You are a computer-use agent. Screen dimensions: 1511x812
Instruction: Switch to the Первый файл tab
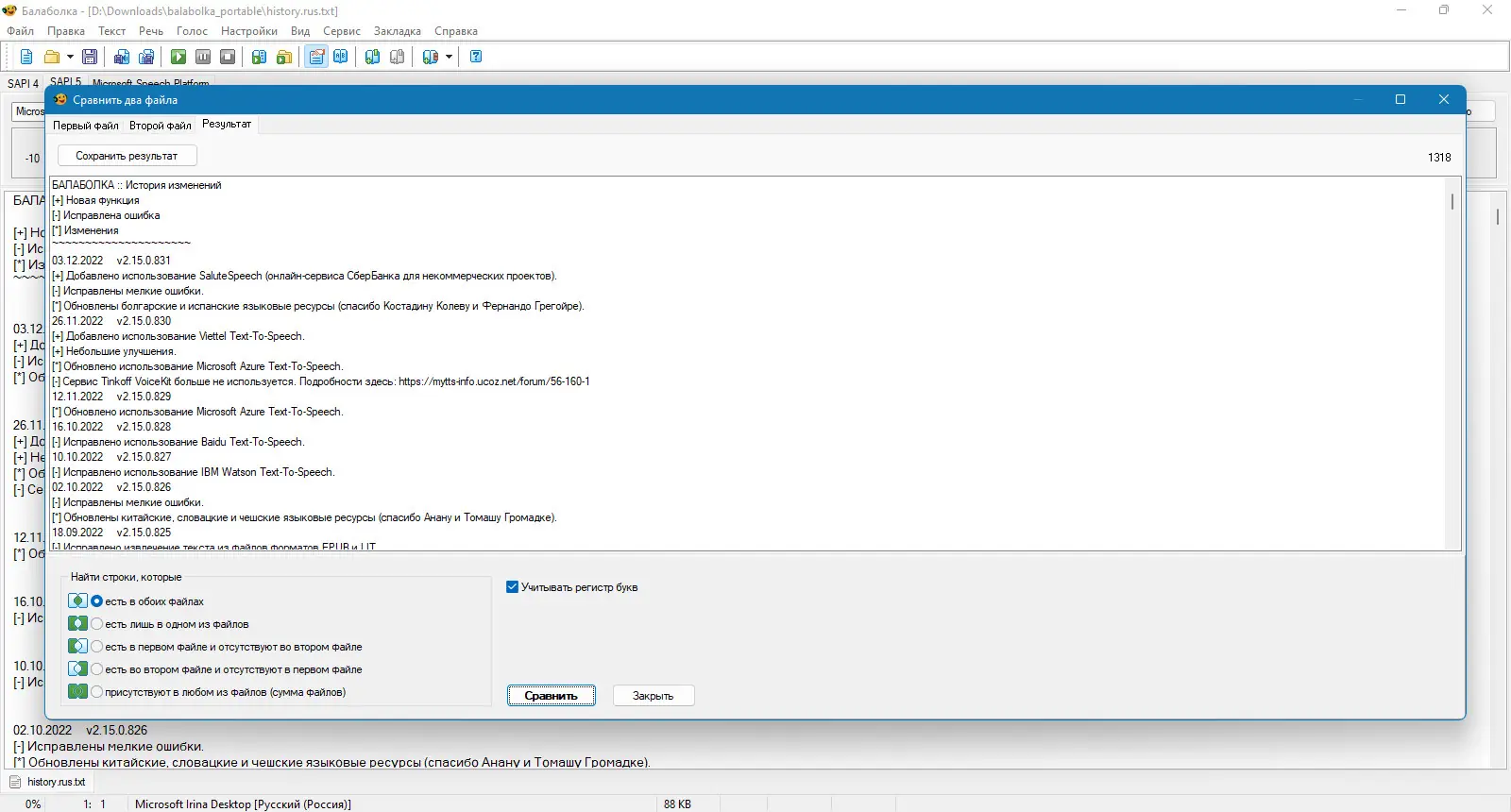coord(86,126)
